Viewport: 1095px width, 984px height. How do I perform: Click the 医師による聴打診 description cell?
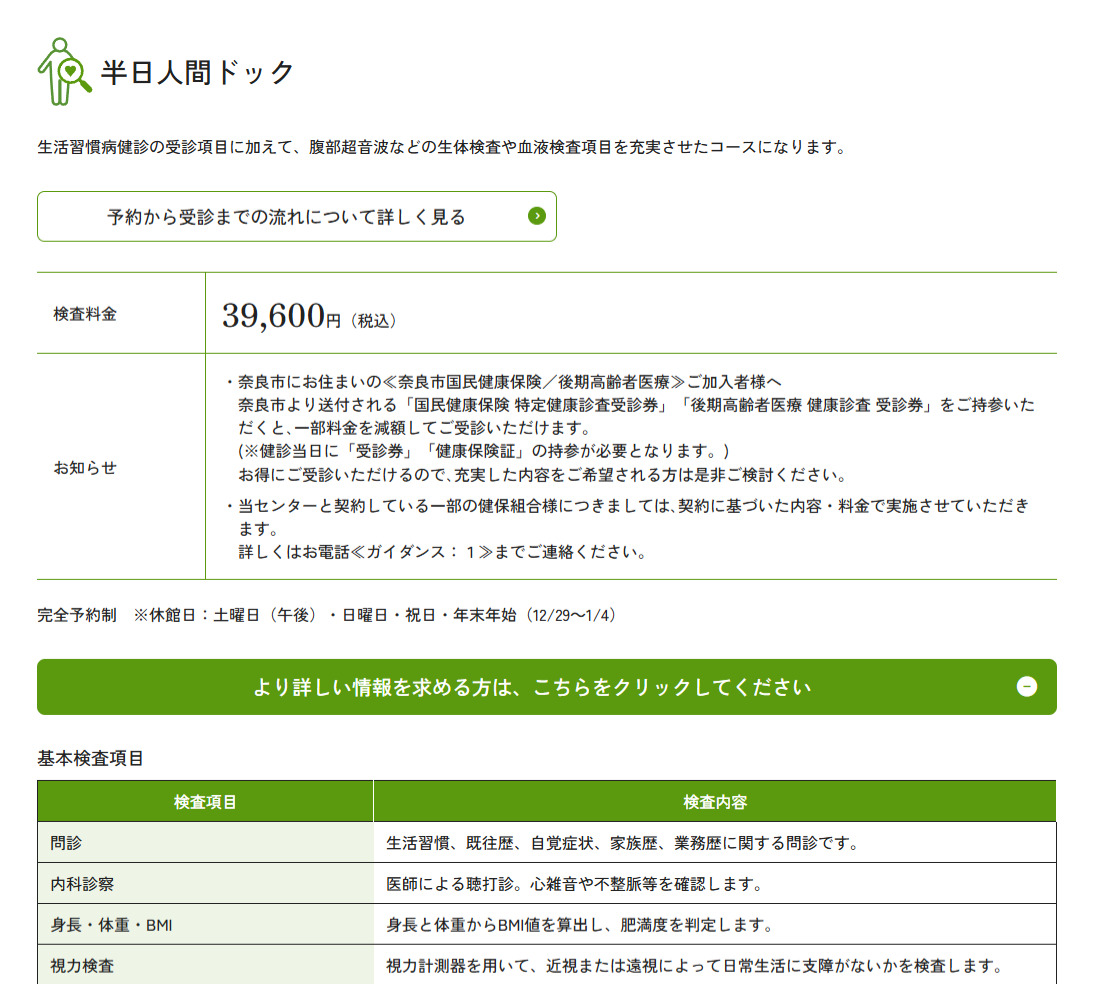click(574, 884)
